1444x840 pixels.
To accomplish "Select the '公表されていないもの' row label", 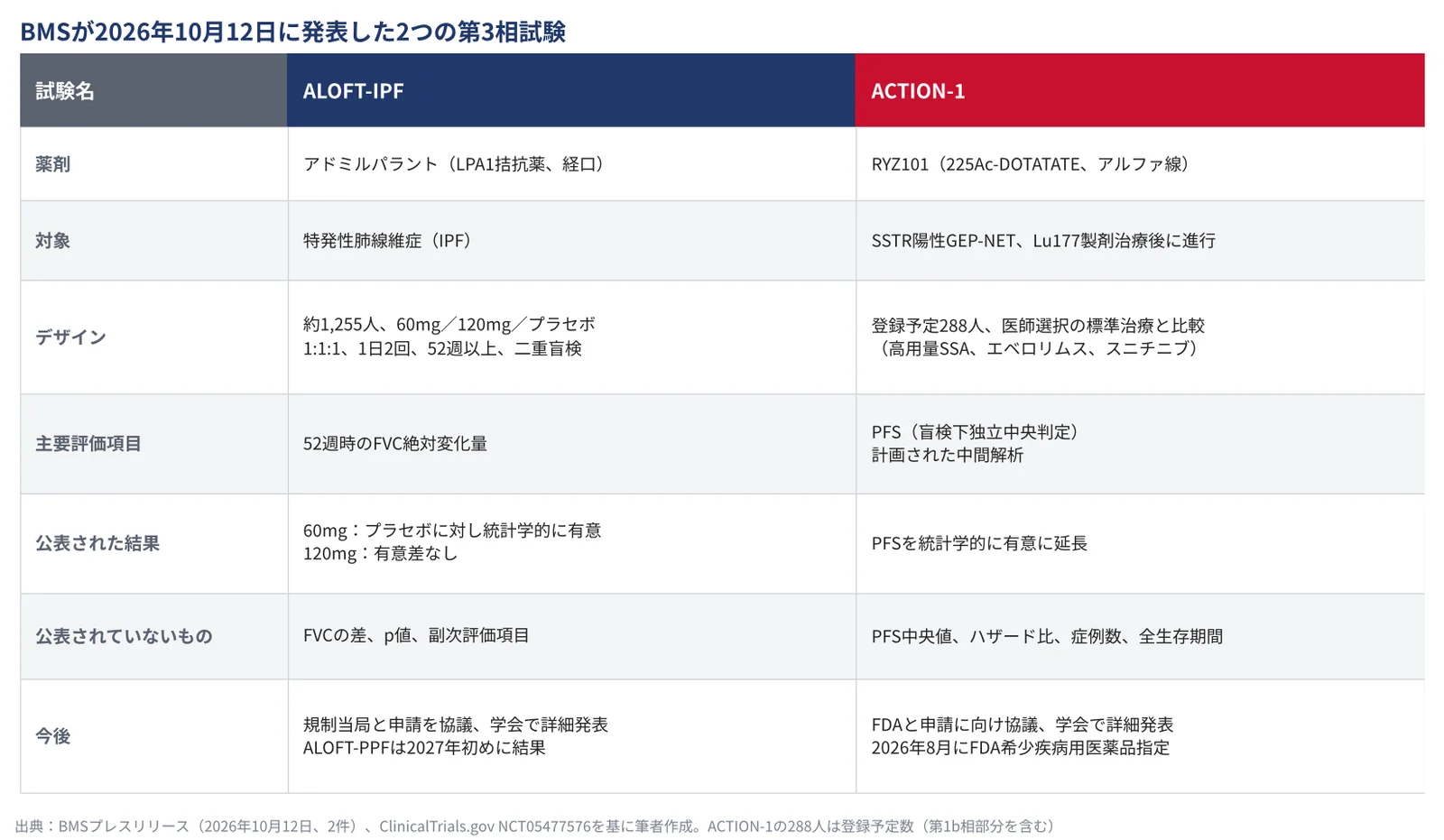I will coord(124,636).
